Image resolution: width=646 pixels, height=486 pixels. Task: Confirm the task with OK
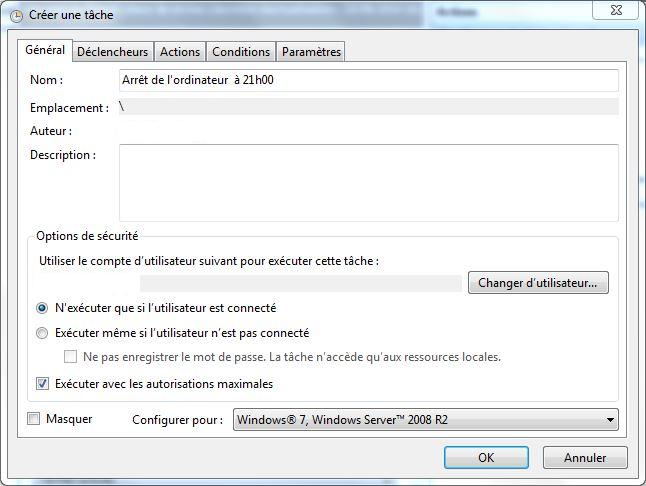tap(486, 458)
